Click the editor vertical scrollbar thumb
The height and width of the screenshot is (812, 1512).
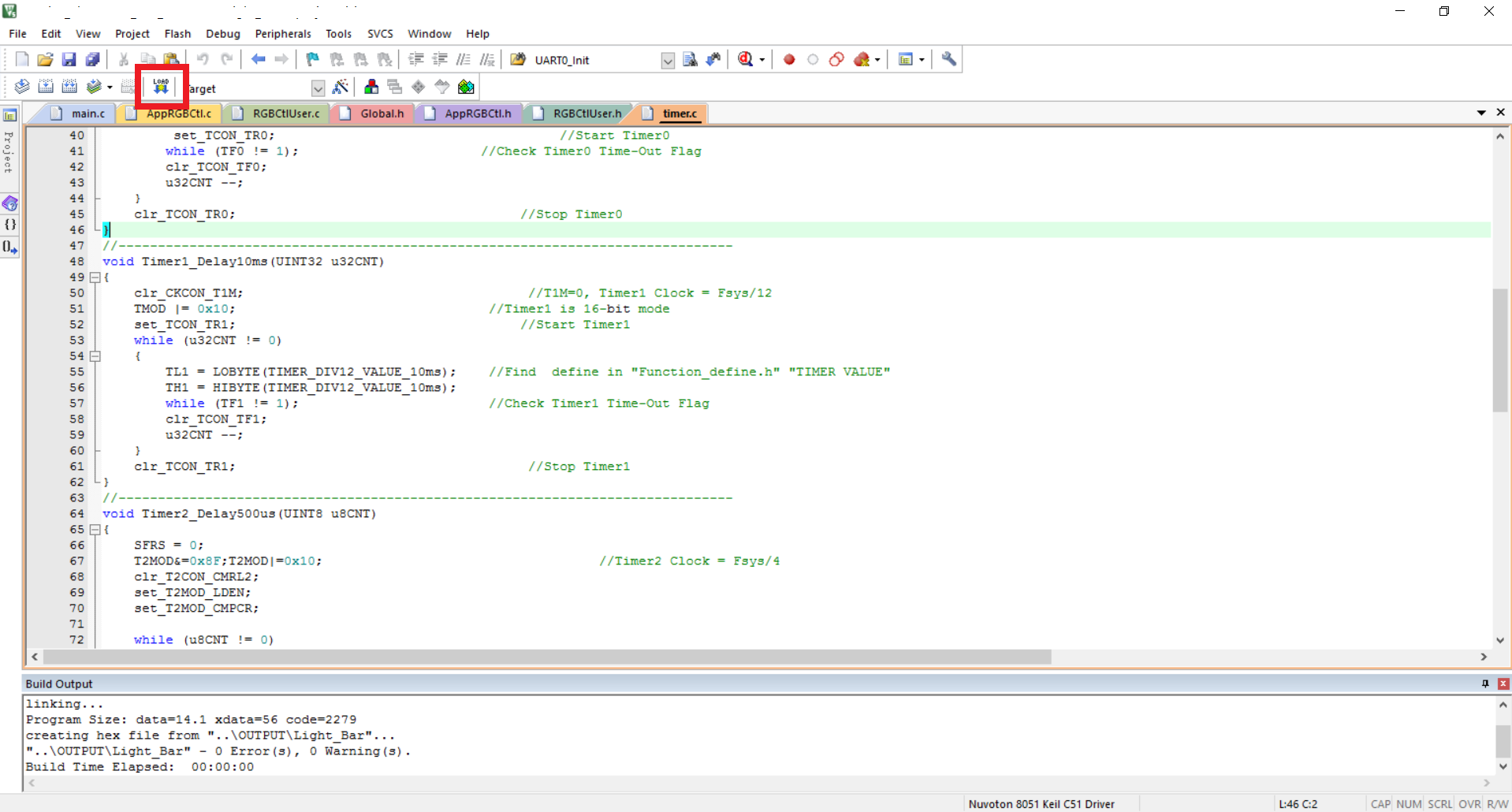[1500, 351]
